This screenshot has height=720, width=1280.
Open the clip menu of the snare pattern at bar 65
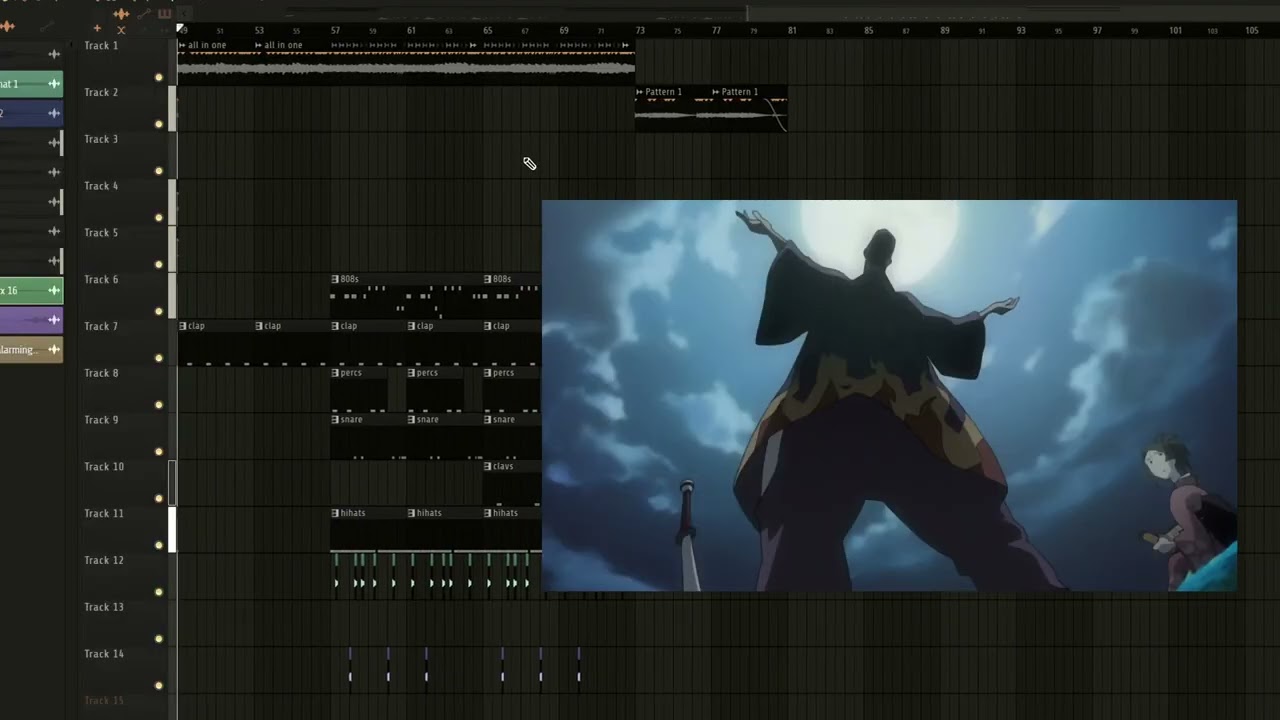click(488, 419)
